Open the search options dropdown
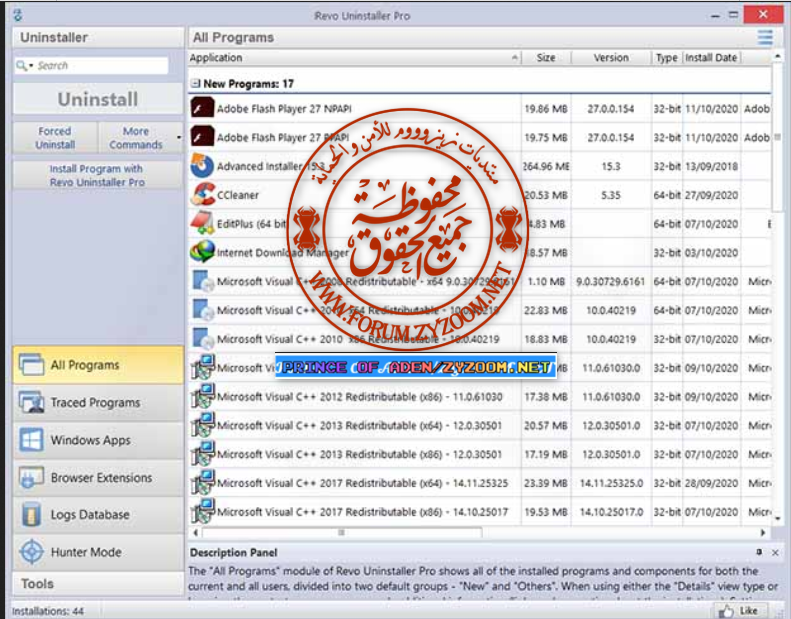The image size is (791, 619). point(31,66)
